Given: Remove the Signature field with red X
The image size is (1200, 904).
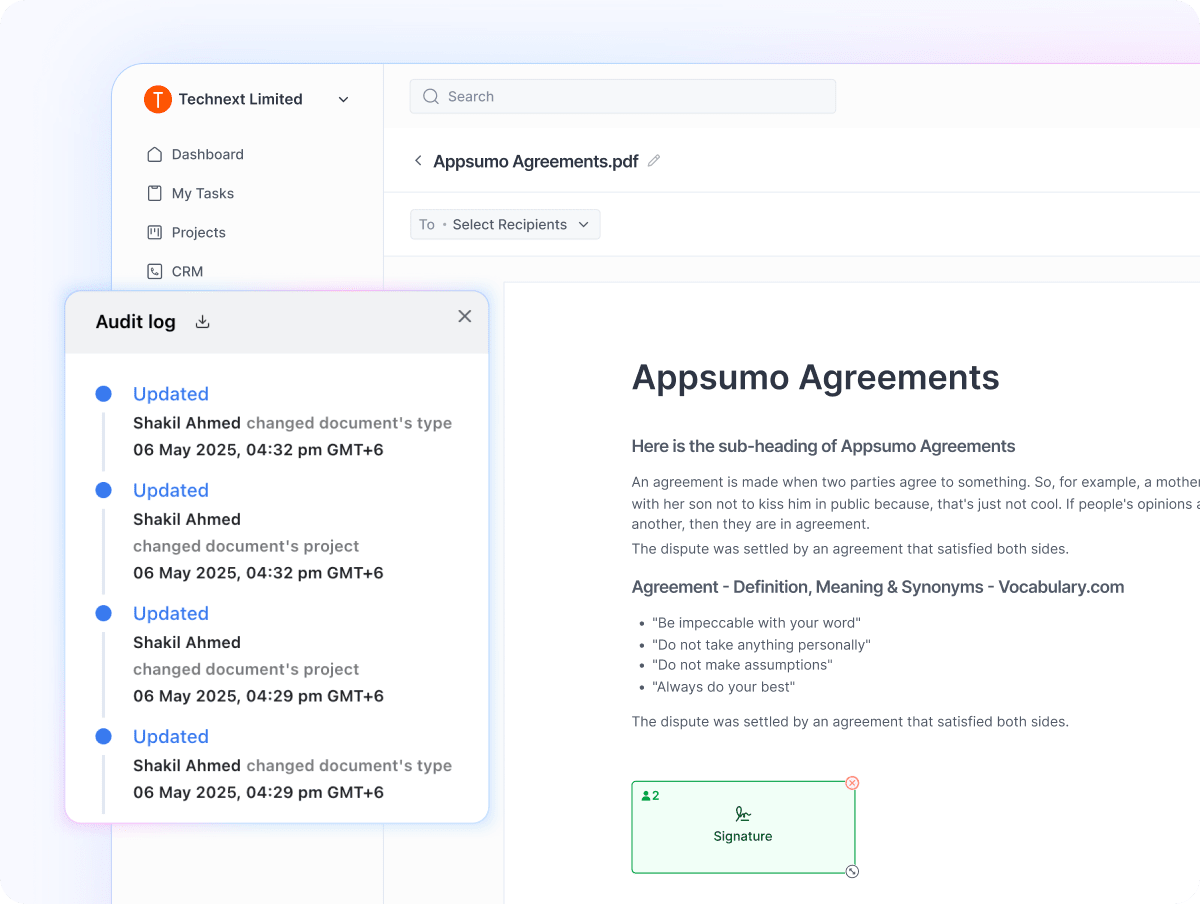Looking at the screenshot, I should pyautogui.click(x=852, y=783).
